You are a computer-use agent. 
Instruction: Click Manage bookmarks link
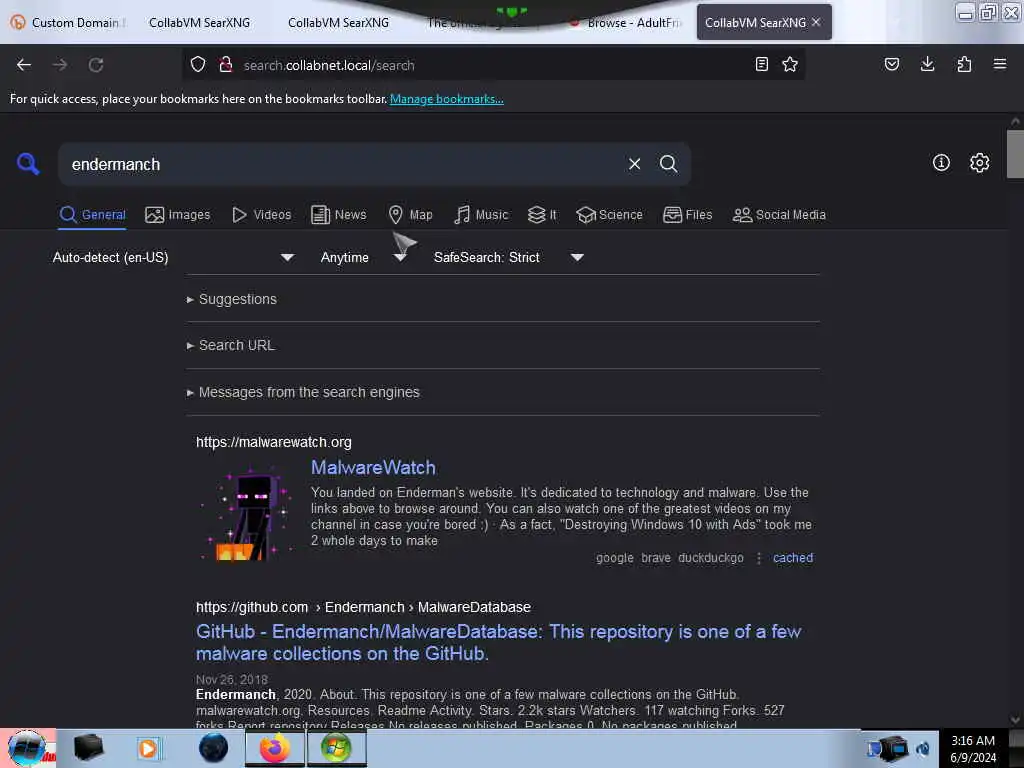447,99
